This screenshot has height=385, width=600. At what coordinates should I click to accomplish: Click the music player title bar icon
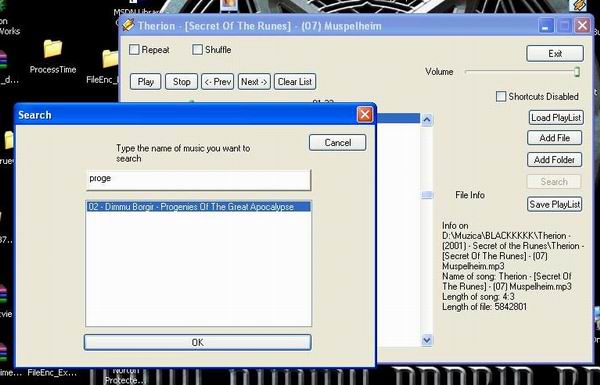[129, 26]
